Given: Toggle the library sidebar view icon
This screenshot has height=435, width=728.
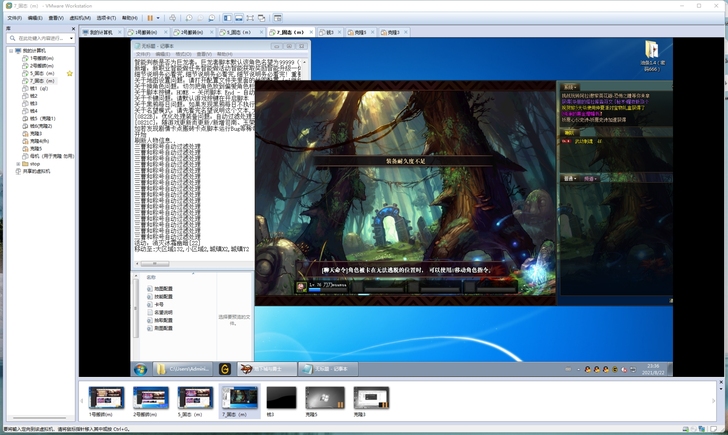Looking at the screenshot, I should pos(228,18).
